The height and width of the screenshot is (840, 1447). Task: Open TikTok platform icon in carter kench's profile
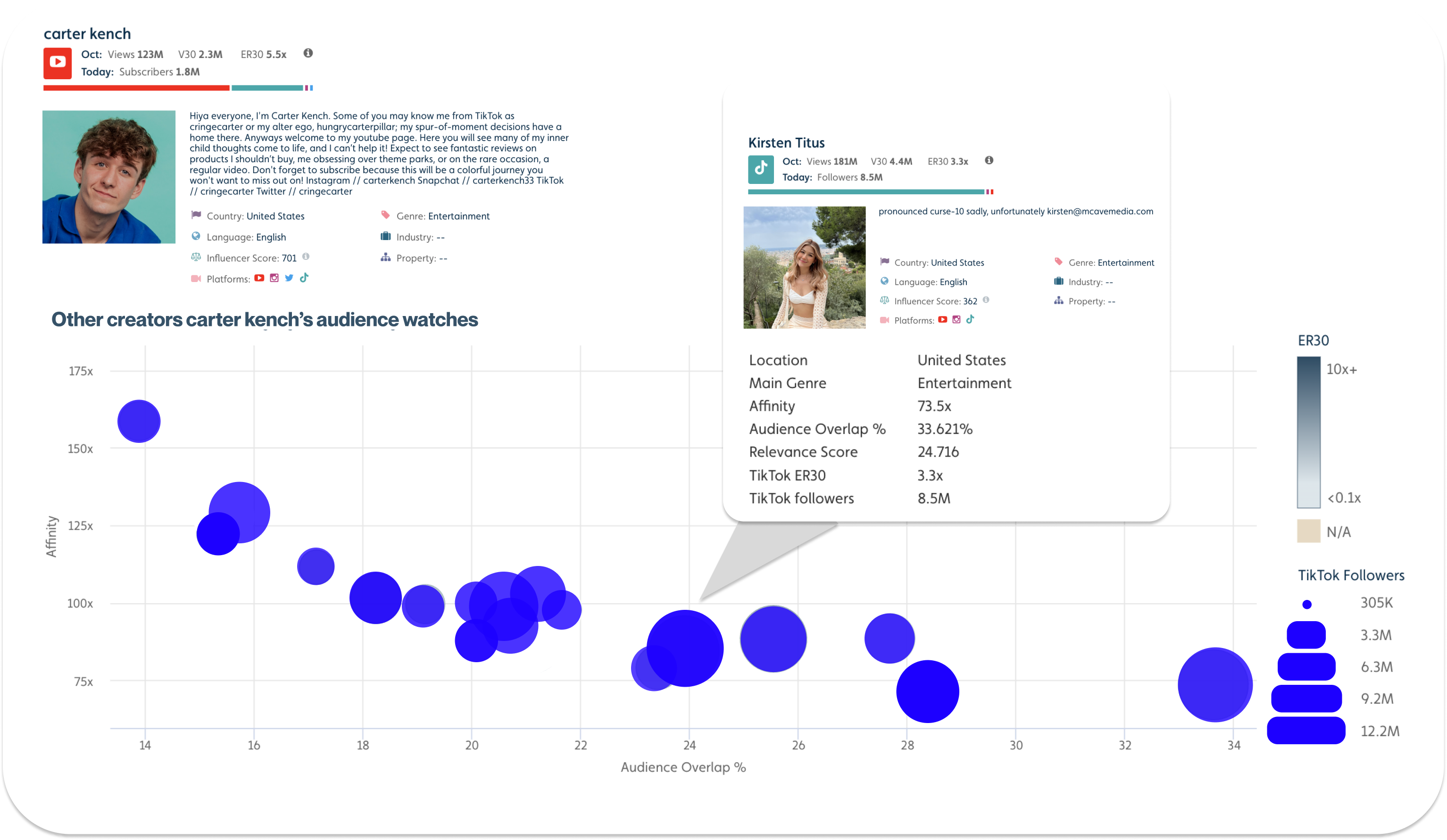pos(304,278)
